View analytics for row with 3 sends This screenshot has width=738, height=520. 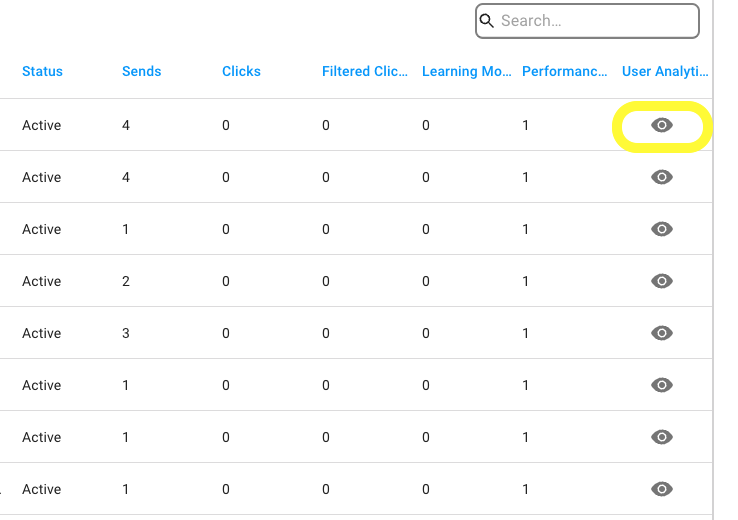662,333
